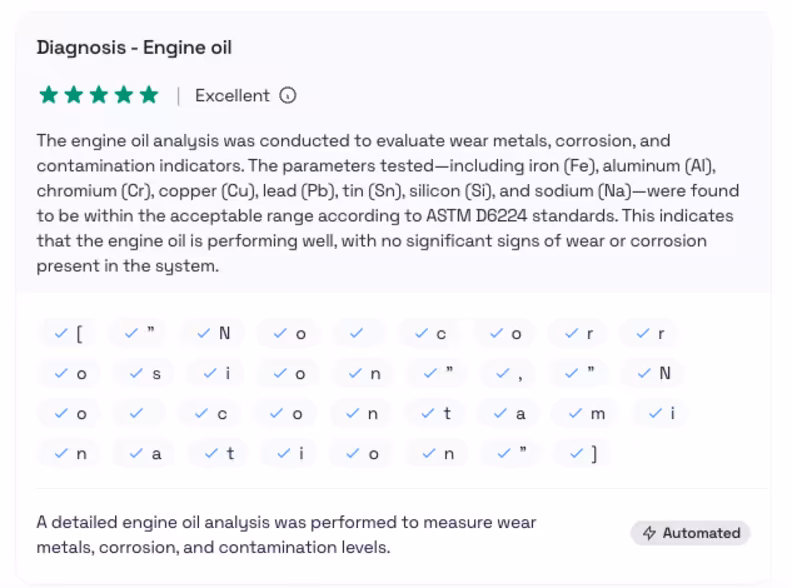Toggle the checked "]" closing bracket chip
The image size is (792, 588).
(583, 454)
